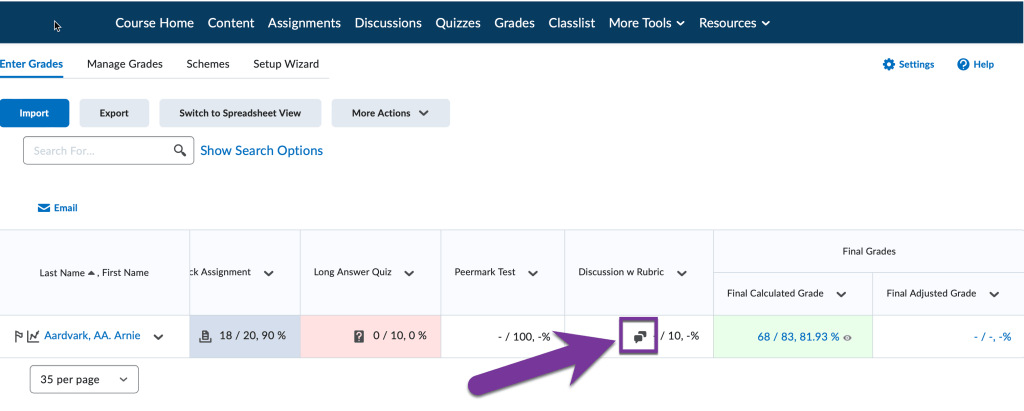The image size is (1024, 411).
Task: Click the 68 / 83, 81.93 % grade link
Action: (798, 337)
